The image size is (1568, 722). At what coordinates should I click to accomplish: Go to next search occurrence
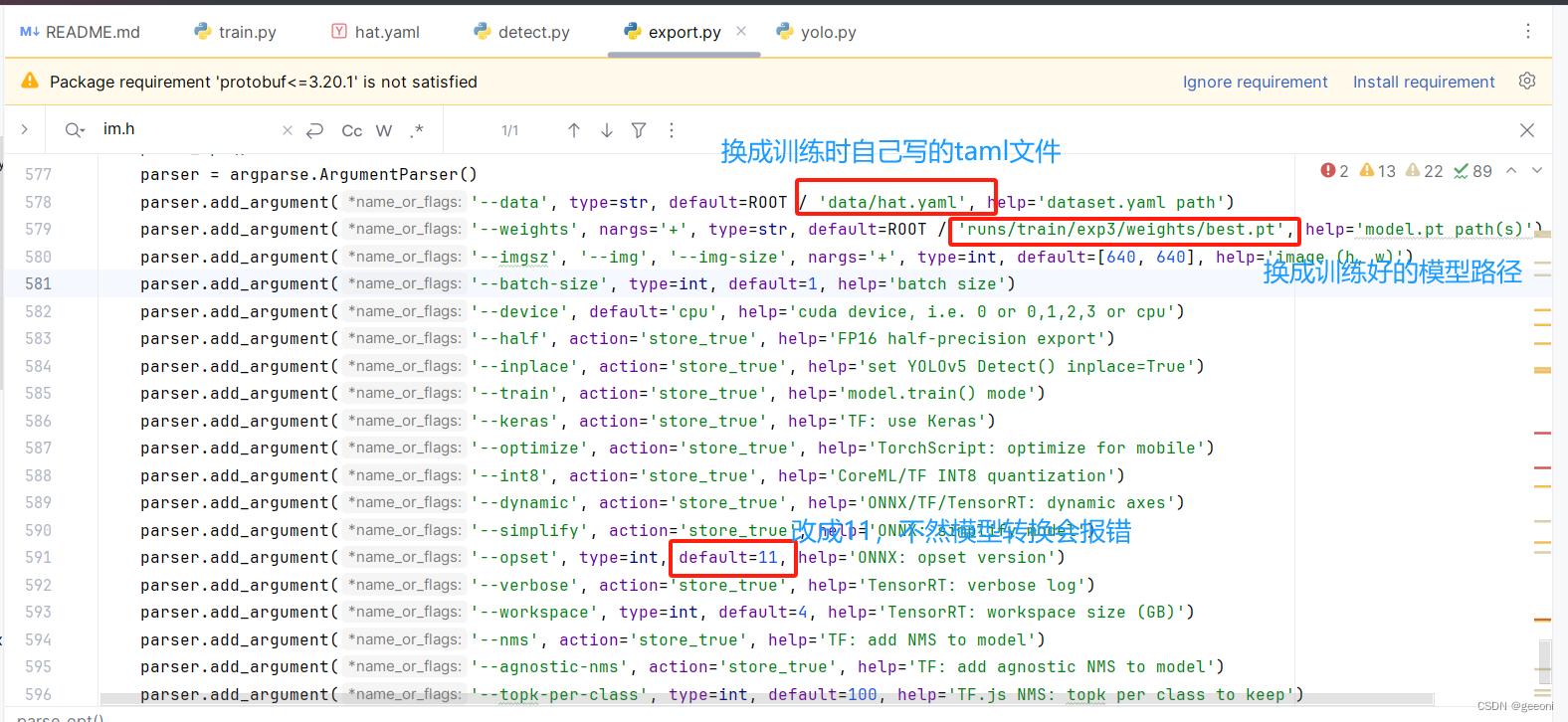point(607,130)
